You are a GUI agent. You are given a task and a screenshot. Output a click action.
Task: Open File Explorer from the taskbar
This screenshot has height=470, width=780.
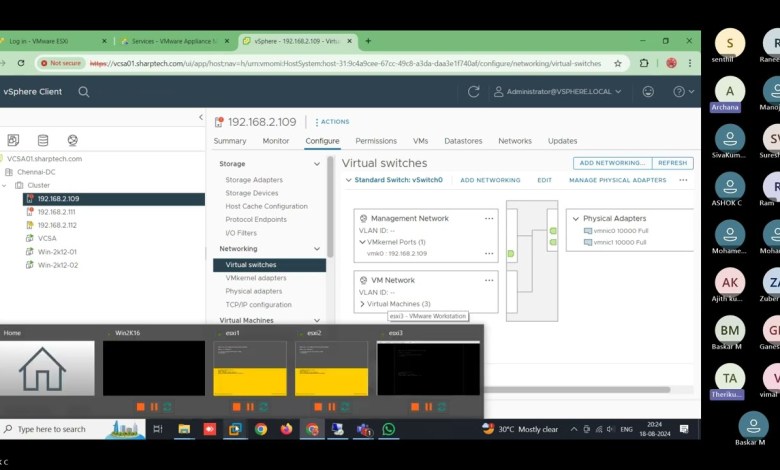tap(184, 429)
